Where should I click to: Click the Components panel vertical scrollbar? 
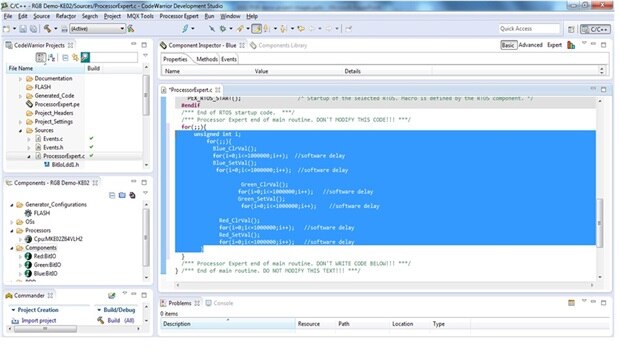146,241
